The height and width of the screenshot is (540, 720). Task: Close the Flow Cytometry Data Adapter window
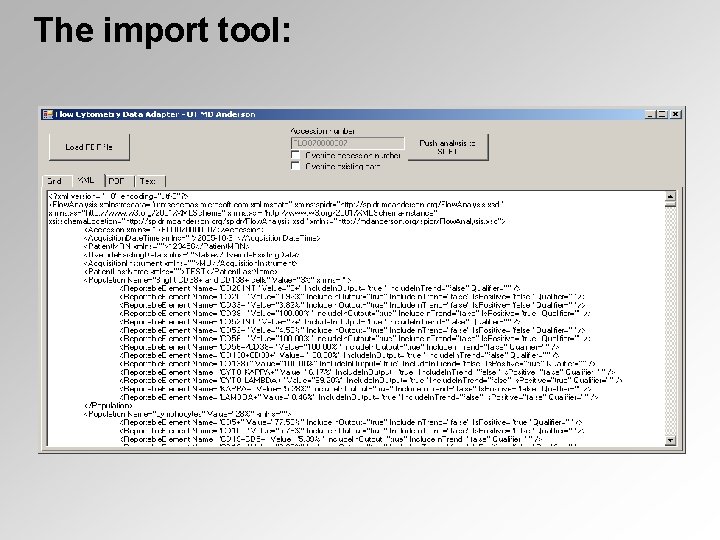point(675,114)
